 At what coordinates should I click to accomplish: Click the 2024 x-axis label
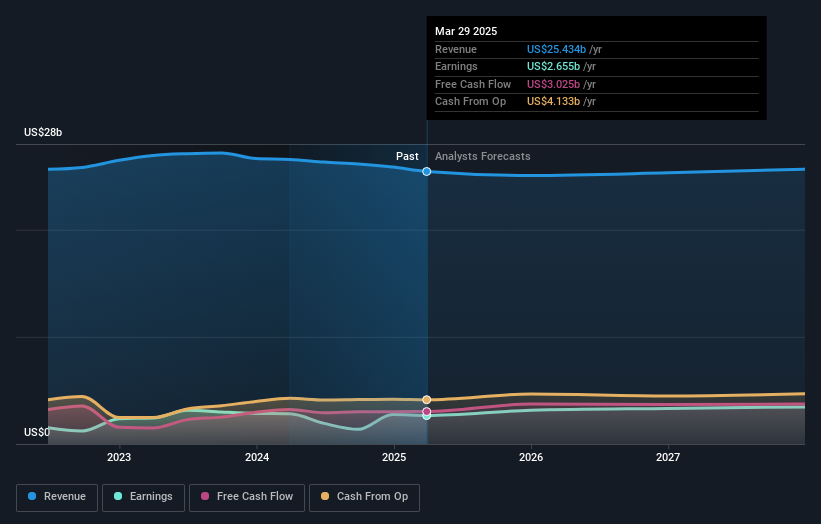(x=257, y=458)
